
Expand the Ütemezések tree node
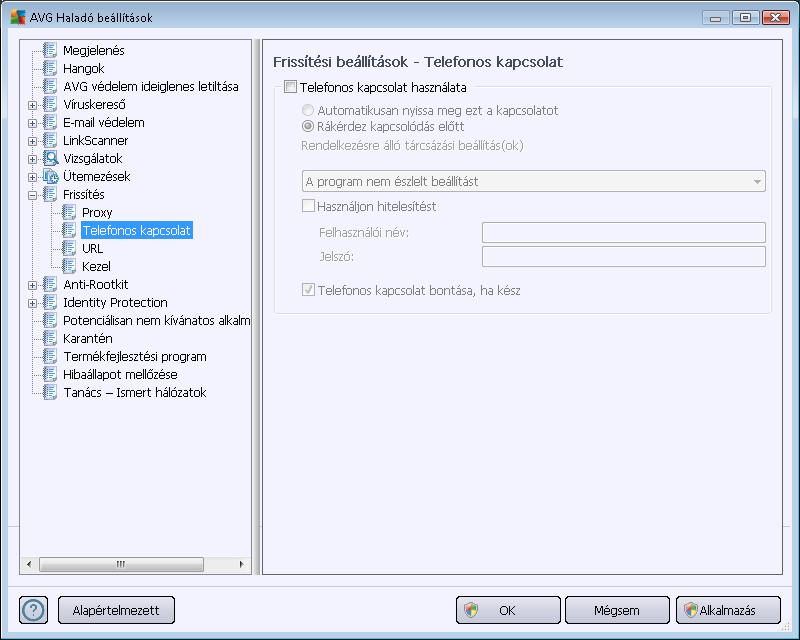33,177
